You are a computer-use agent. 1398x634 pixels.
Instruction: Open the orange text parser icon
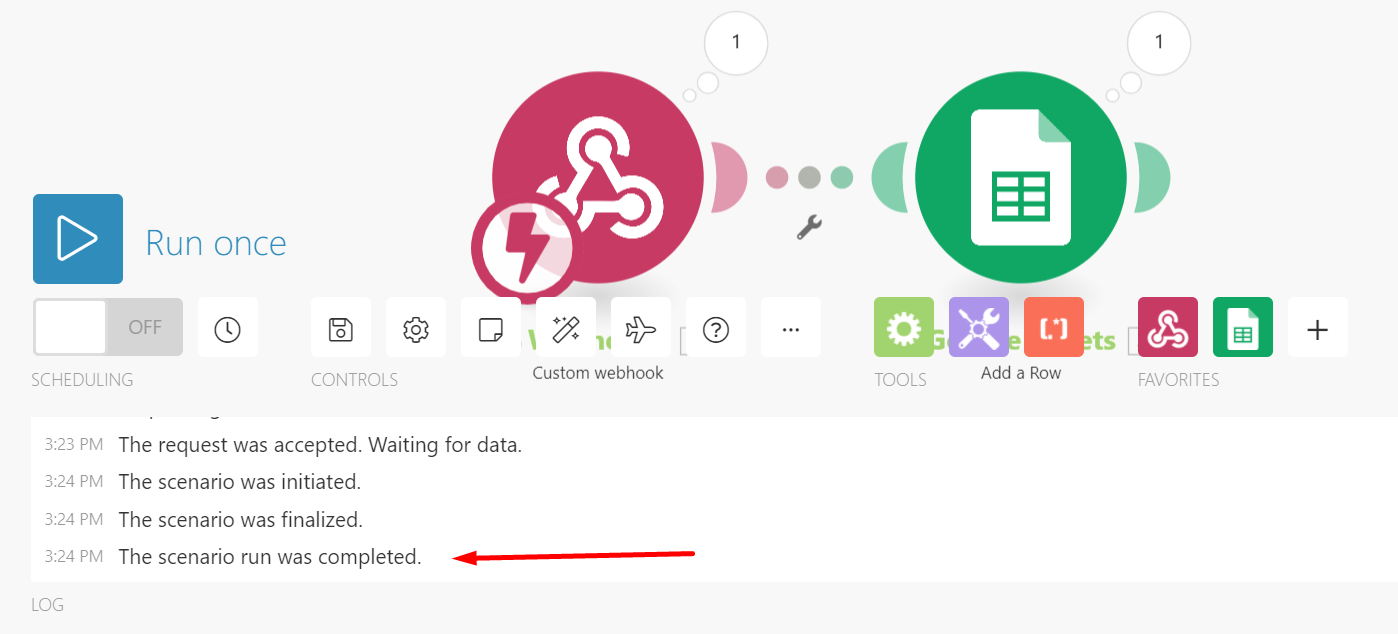click(1054, 327)
